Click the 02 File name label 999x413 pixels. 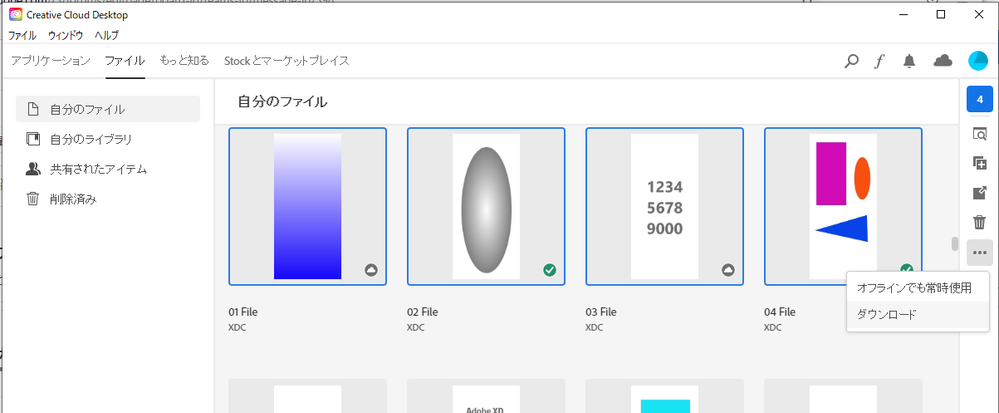(422, 312)
